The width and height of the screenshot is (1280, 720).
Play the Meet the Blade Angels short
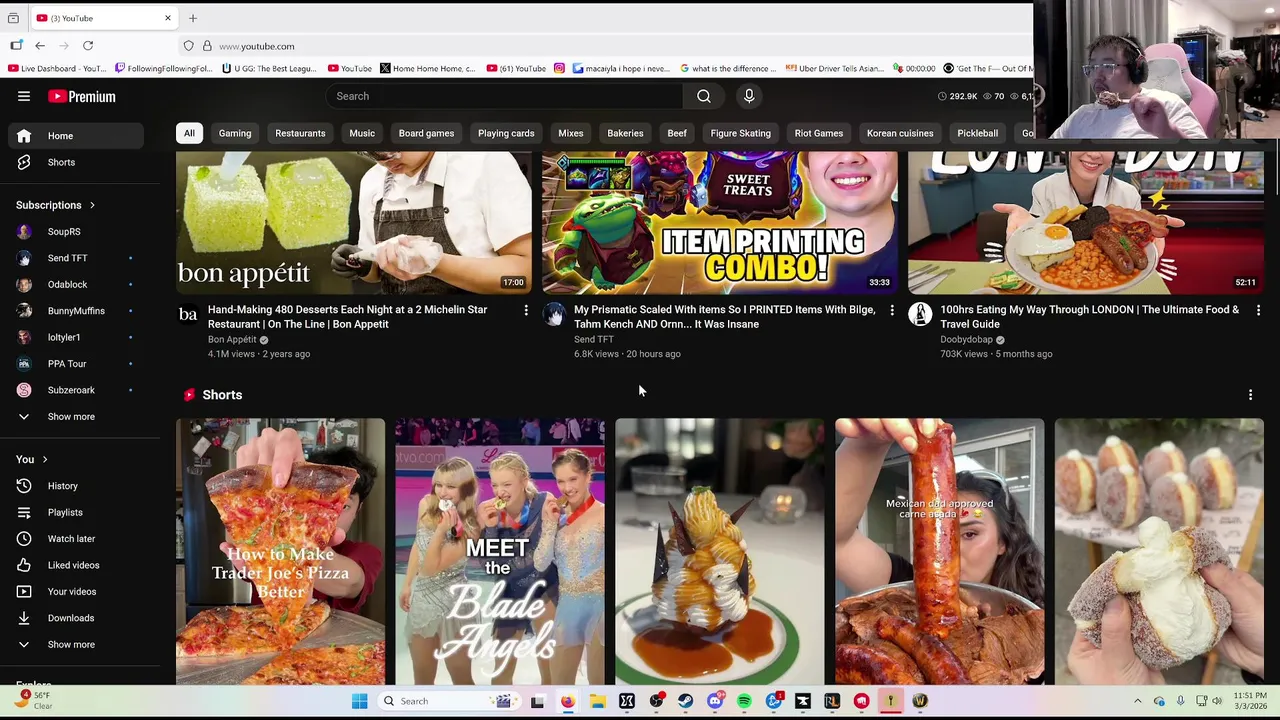500,551
